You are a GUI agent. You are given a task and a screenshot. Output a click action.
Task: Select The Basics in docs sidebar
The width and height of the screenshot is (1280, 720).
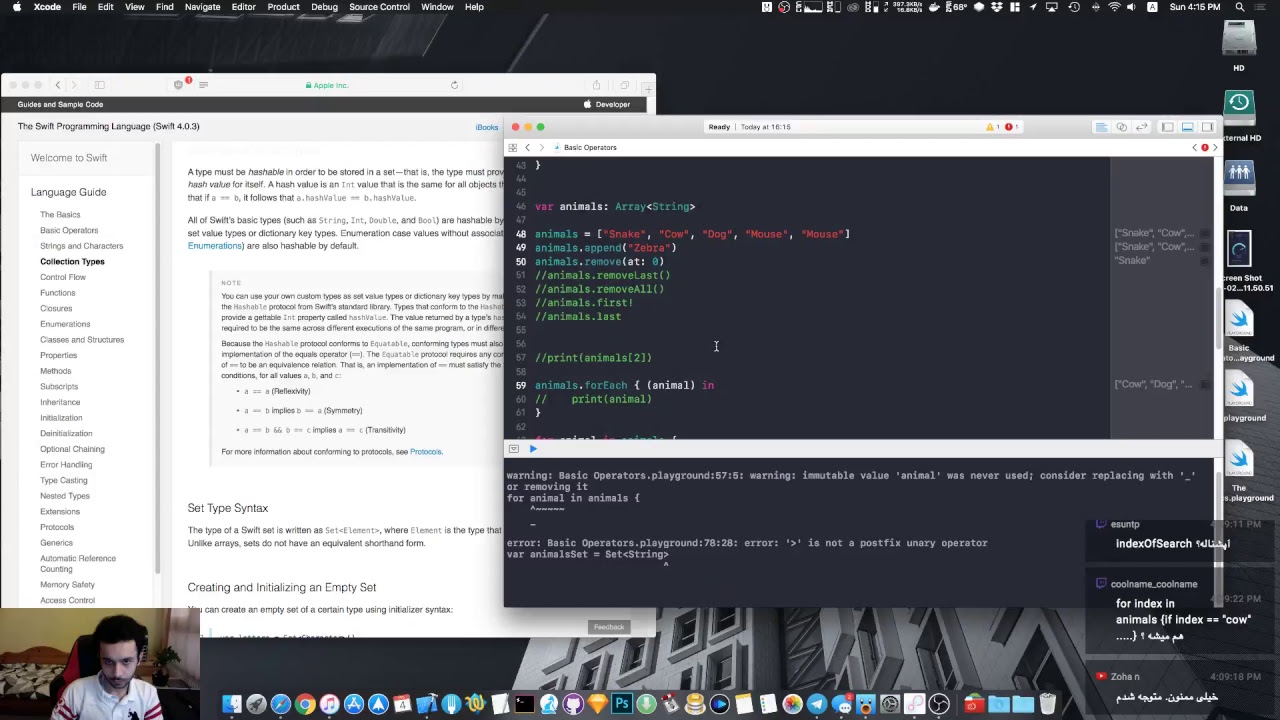pyautogui.click(x=60, y=215)
